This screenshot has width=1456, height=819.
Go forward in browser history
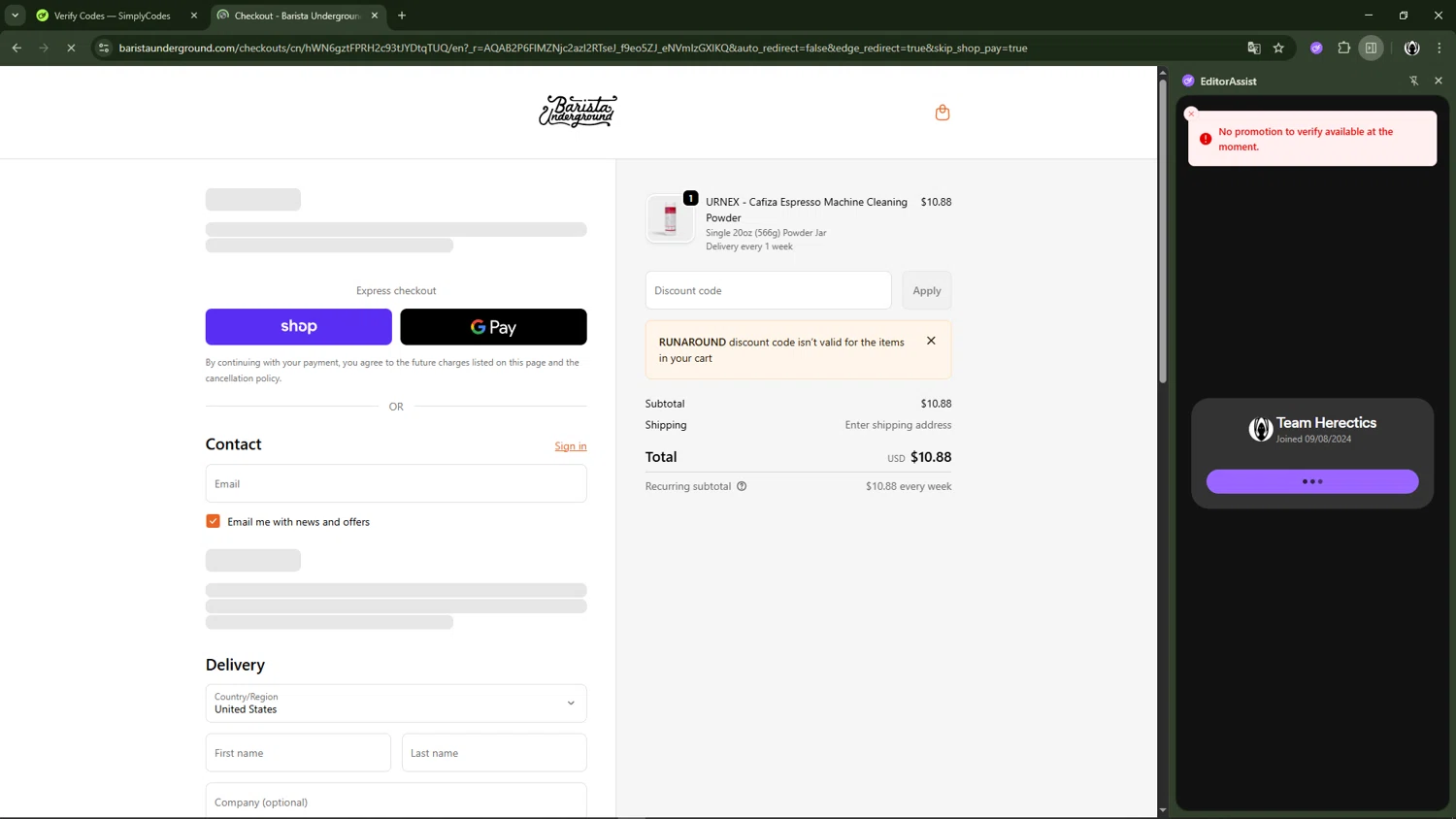44,48
